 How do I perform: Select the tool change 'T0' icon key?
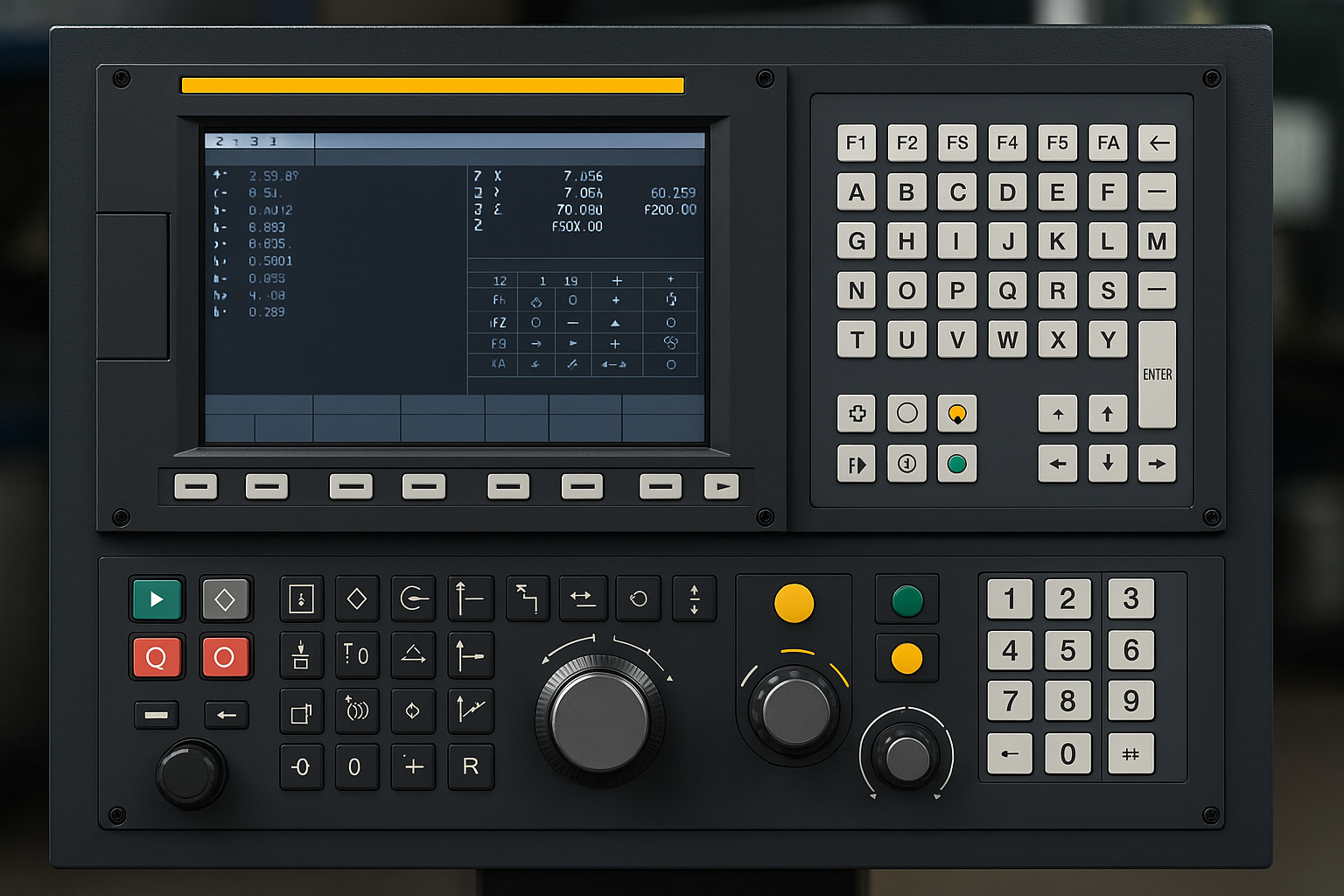[357, 655]
